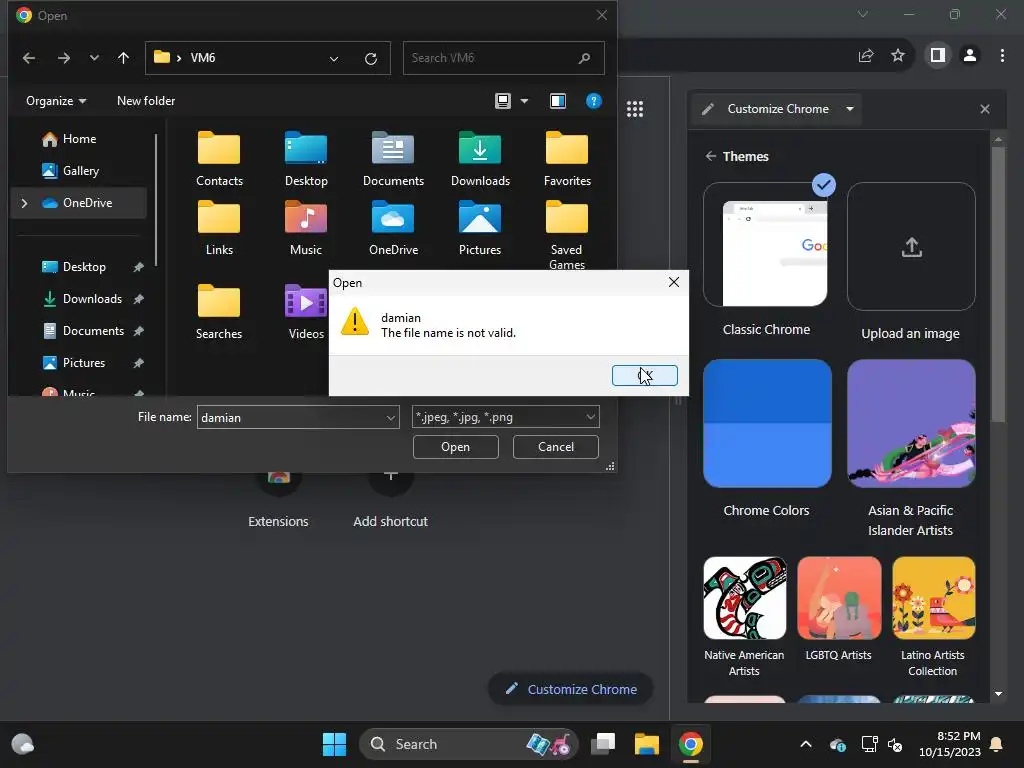
Task: Open the view options dropdown arrow
Action: (x=524, y=101)
